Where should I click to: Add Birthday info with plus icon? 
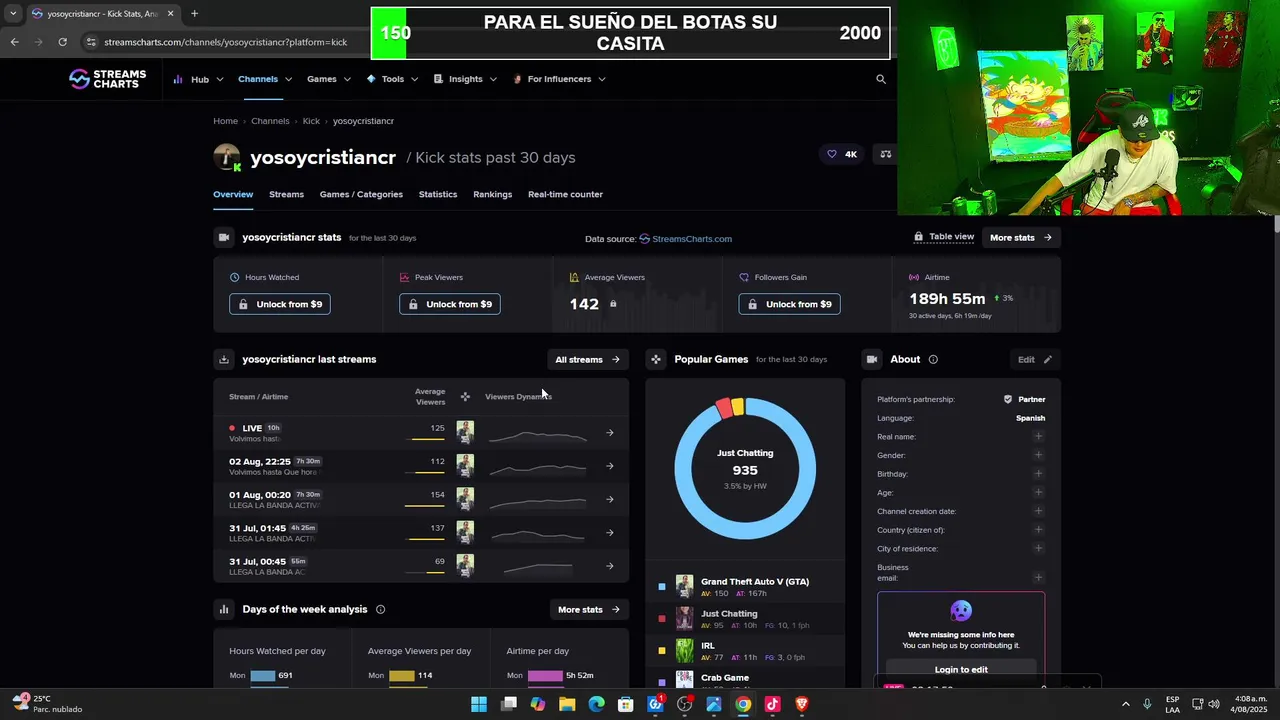pos(1038,473)
